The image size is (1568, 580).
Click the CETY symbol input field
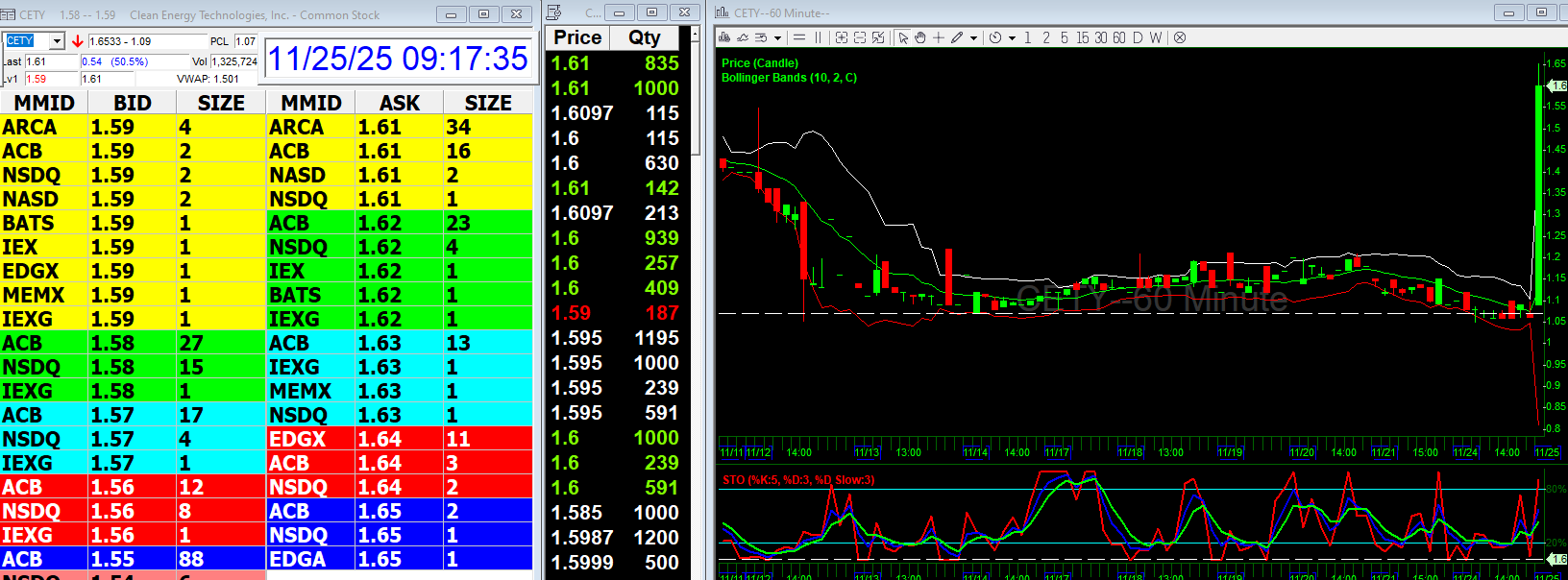point(26,41)
